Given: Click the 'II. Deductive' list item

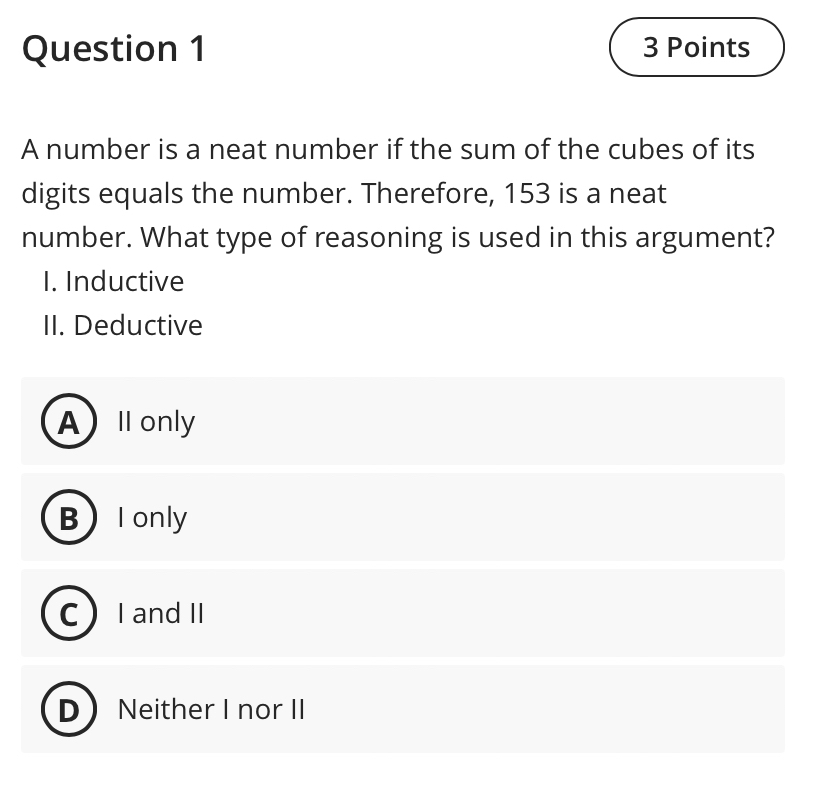Looking at the screenshot, I should point(122,325).
